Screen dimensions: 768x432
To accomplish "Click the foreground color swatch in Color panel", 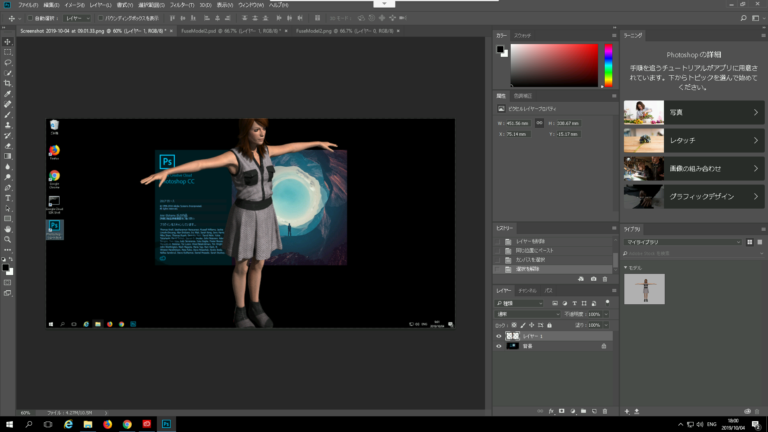I will (500, 49).
